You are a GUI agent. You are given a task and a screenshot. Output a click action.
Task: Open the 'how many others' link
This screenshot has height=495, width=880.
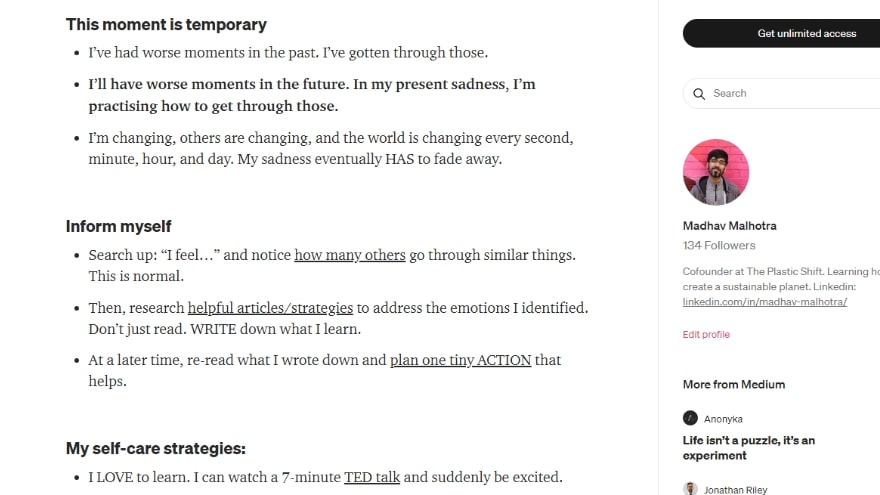(350, 255)
